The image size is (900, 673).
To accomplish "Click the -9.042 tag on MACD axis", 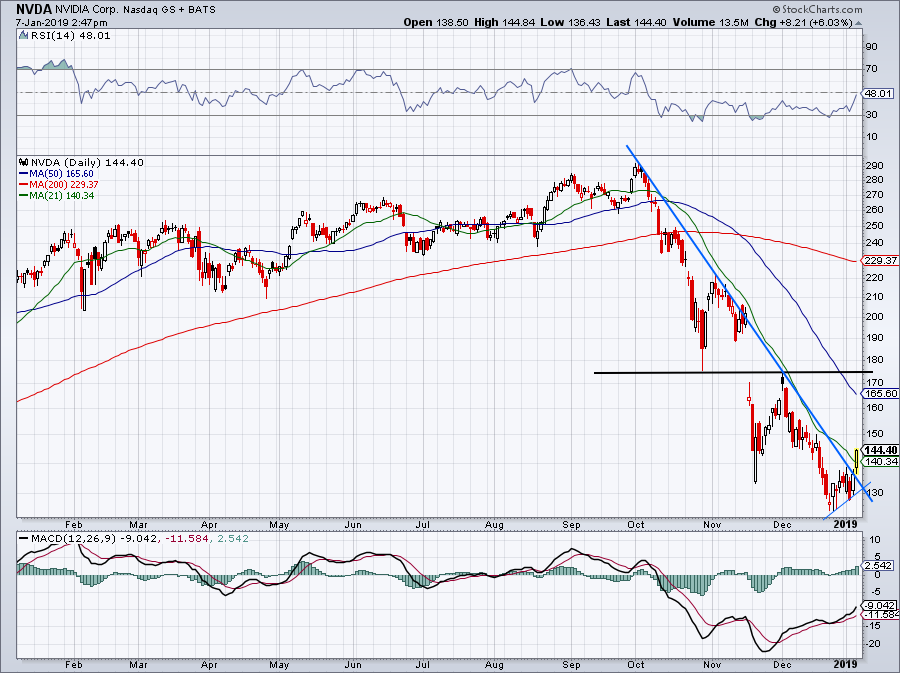I will (880, 605).
